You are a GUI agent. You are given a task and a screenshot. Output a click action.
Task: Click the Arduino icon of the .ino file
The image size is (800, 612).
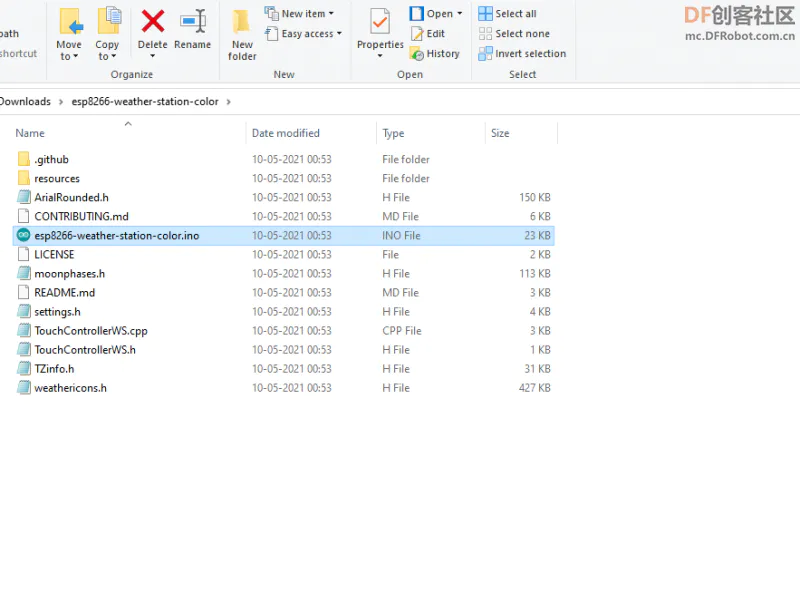(23, 235)
